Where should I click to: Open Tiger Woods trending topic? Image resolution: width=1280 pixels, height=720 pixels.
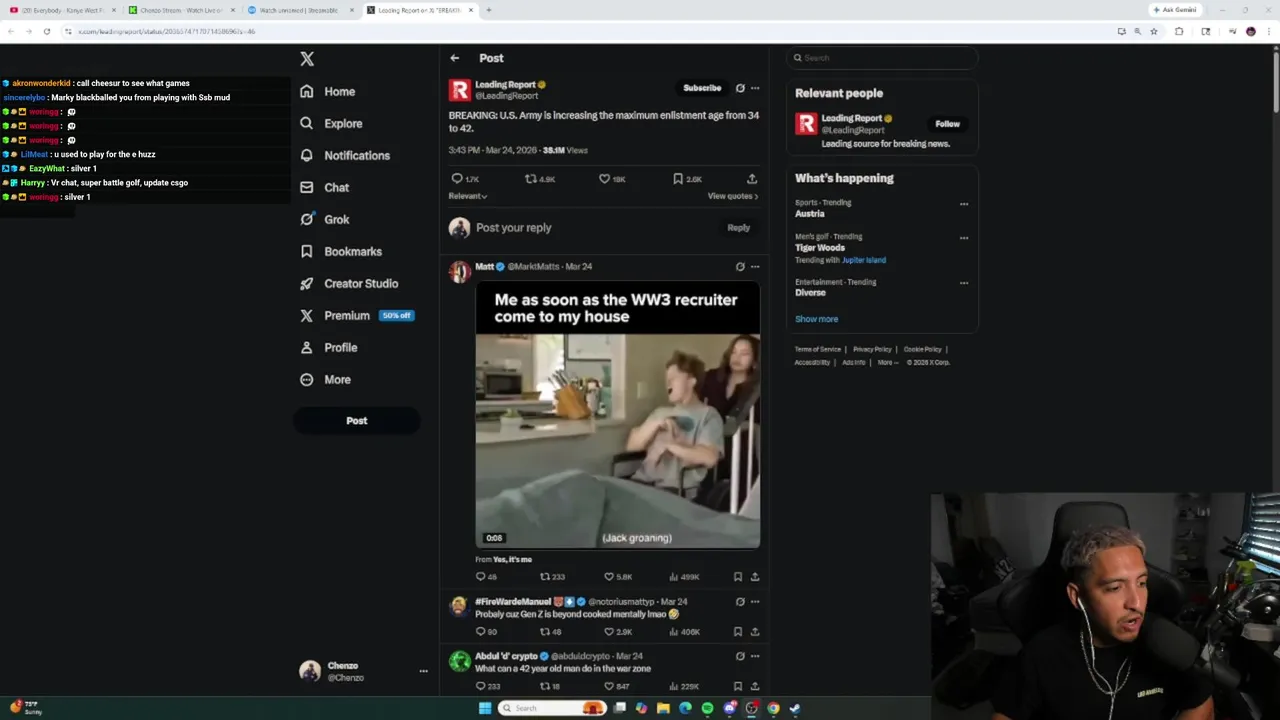point(820,248)
